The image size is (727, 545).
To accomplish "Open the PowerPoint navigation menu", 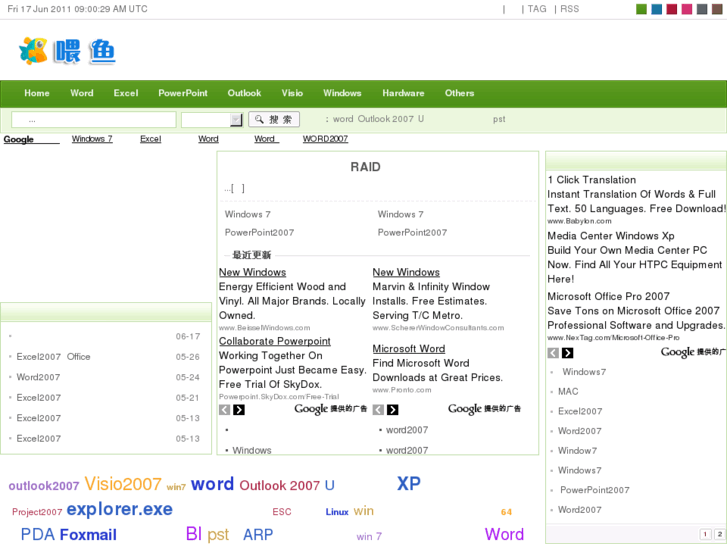I will [x=183, y=93].
